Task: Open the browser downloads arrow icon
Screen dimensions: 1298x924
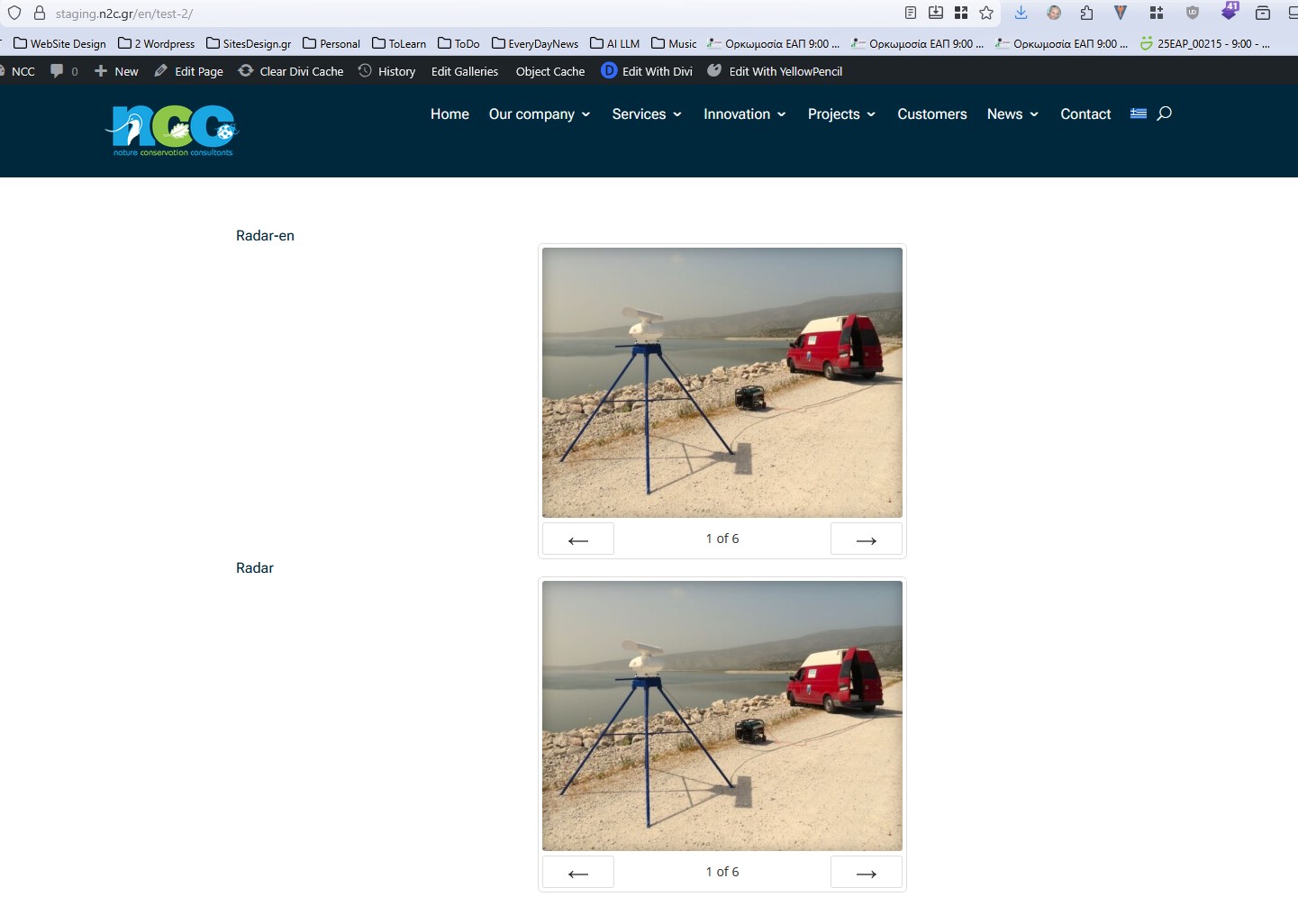Action: (x=1021, y=13)
